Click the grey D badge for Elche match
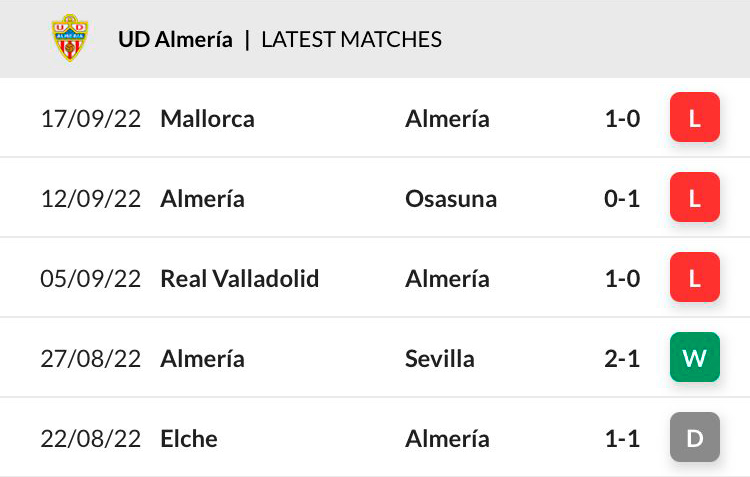Image resolution: width=750 pixels, height=477 pixels. click(695, 437)
